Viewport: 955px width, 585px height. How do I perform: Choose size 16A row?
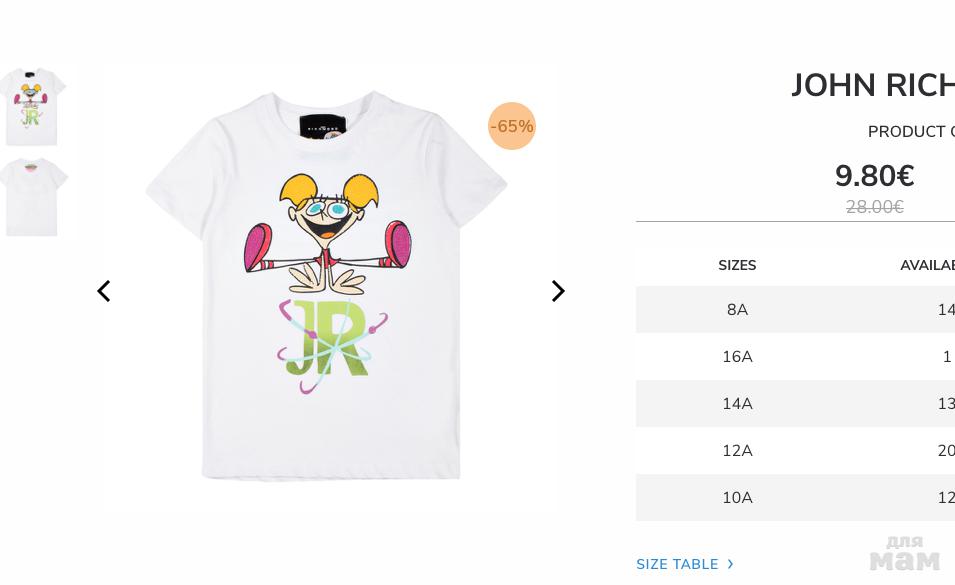(795, 357)
